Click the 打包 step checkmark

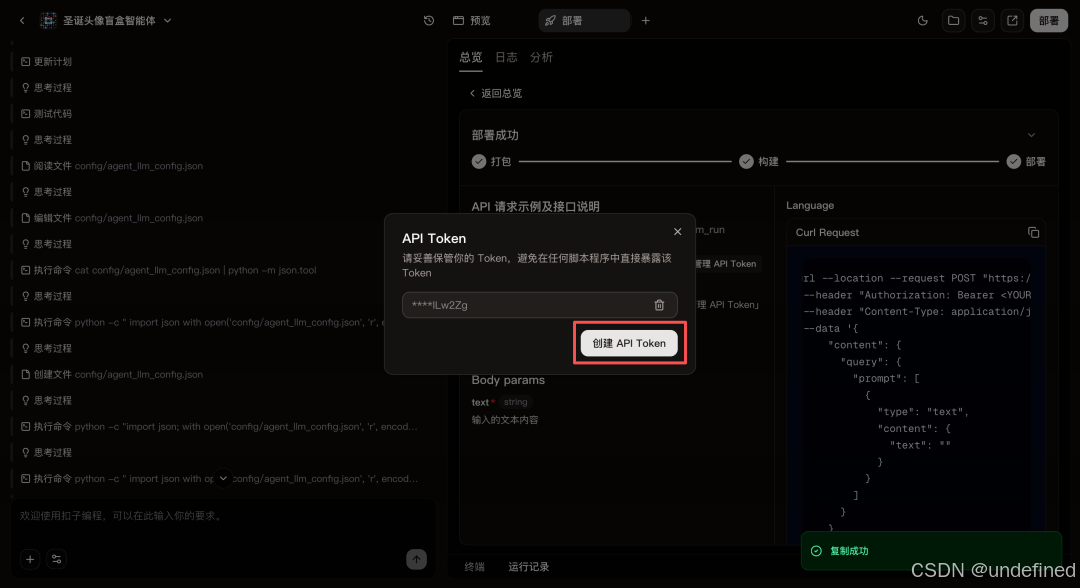pos(479,162)
